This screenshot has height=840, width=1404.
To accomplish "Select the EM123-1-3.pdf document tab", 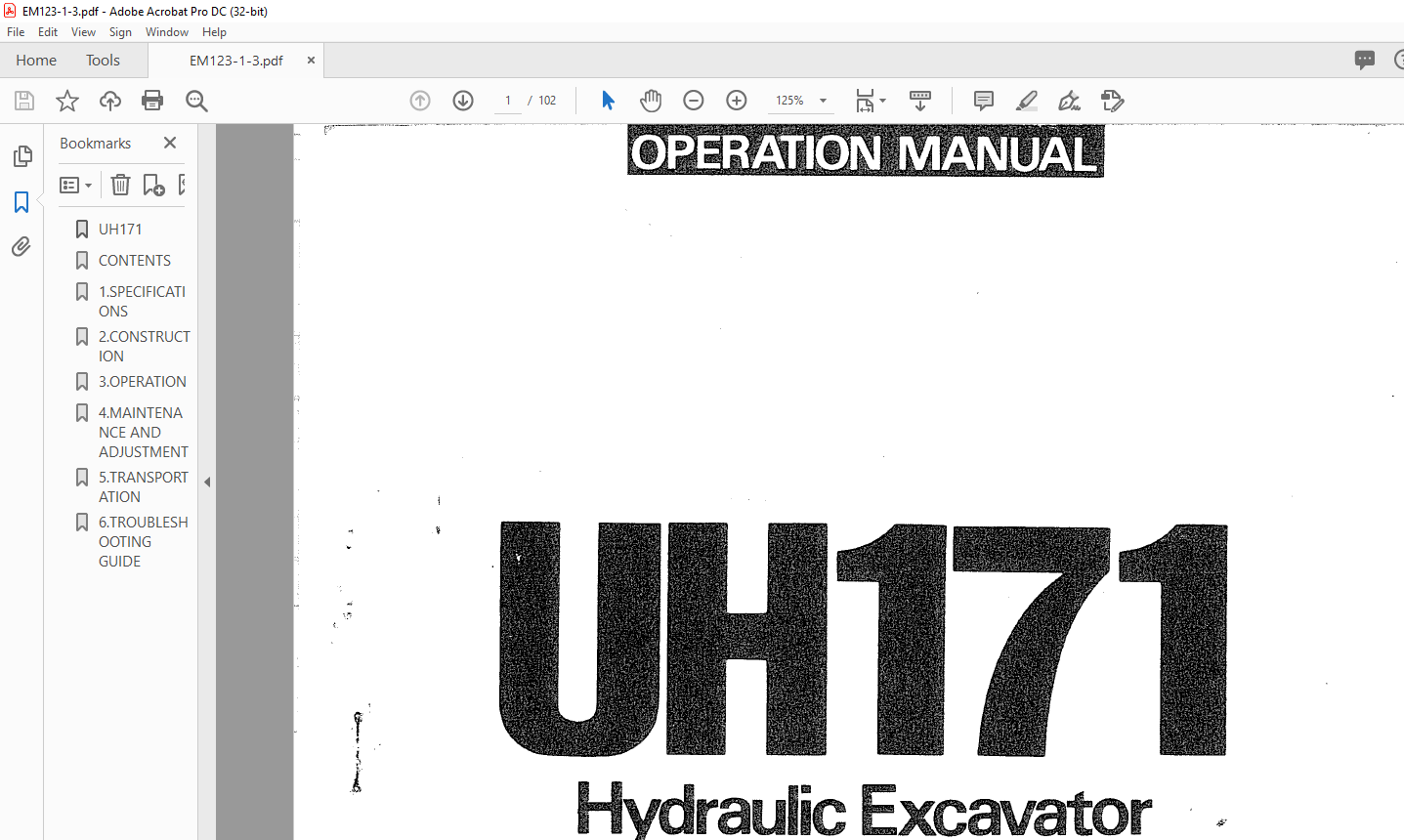I will [x=235, y=61].
